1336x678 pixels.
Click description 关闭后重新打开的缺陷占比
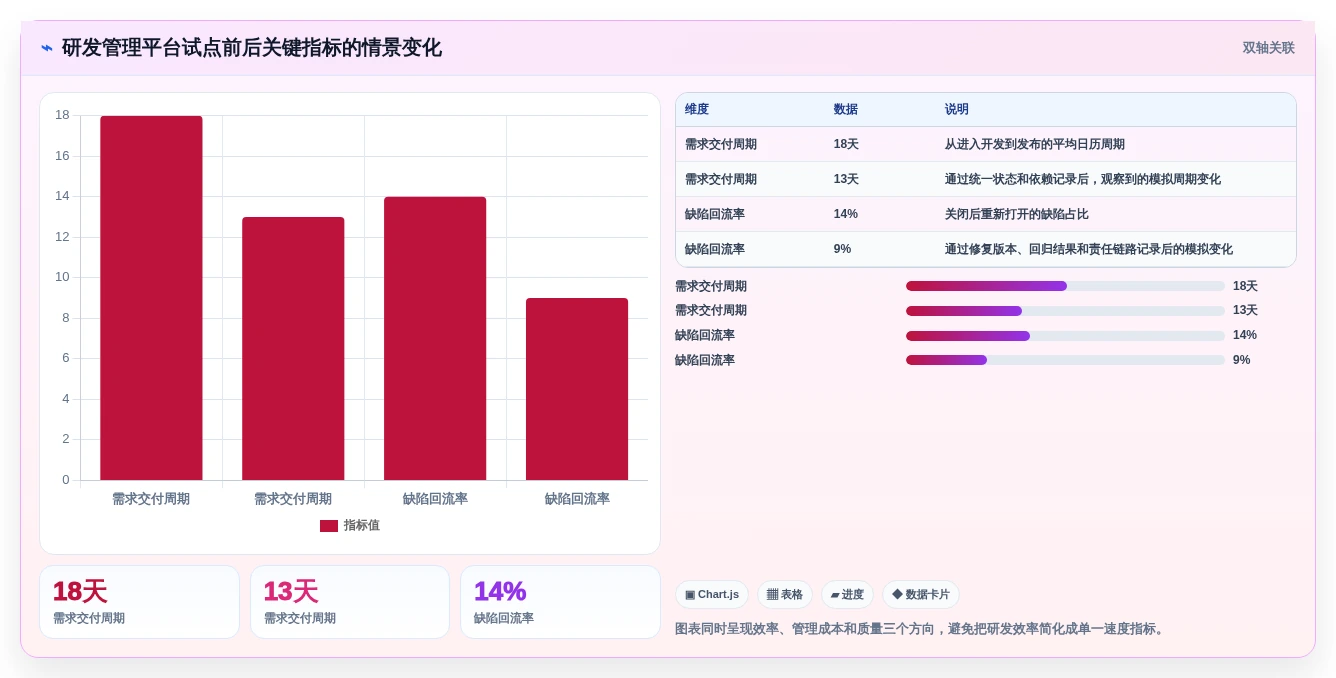1017,214
